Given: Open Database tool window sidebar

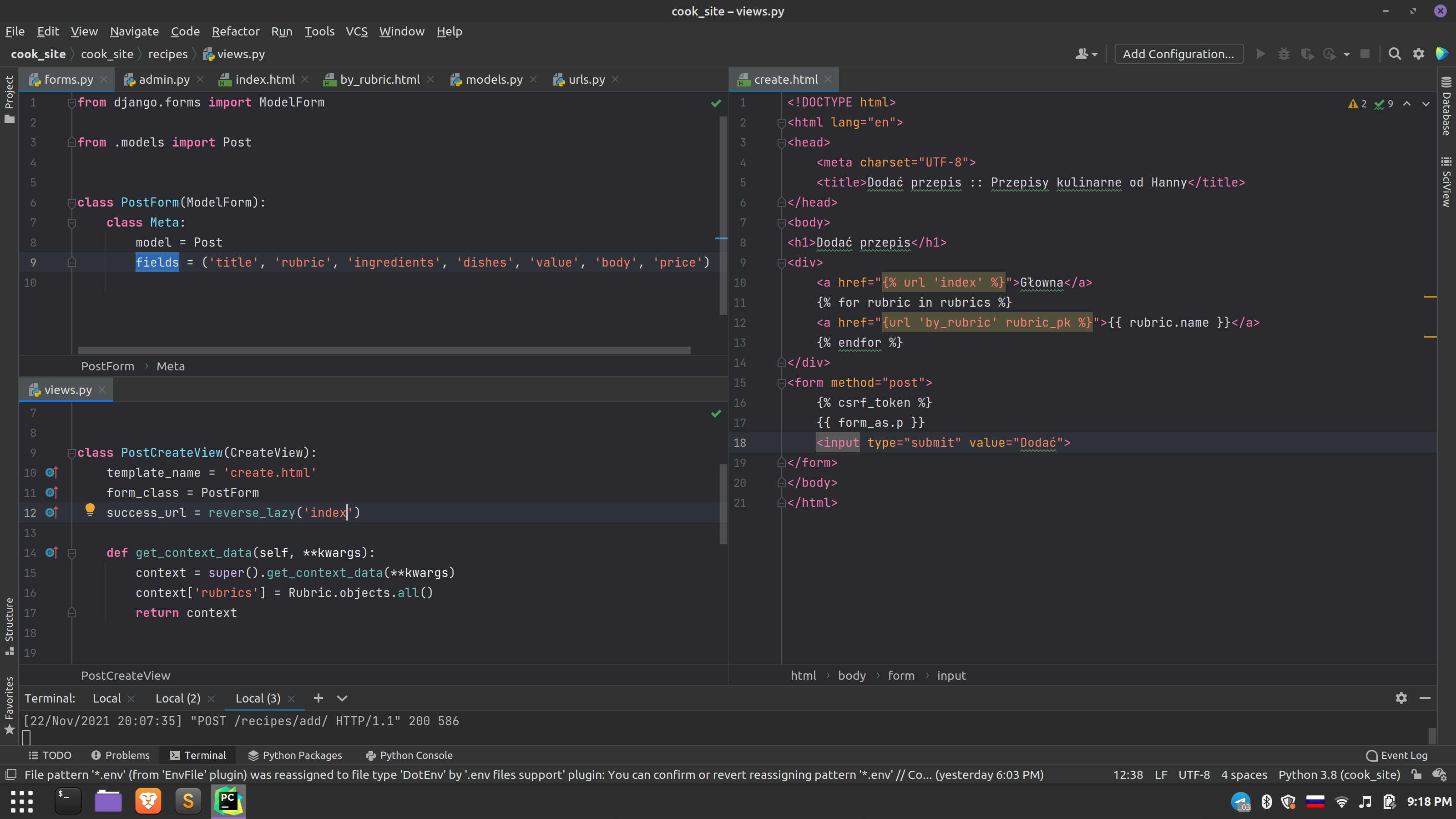Looking at the screenshot, I should [x=1446, y=106].
